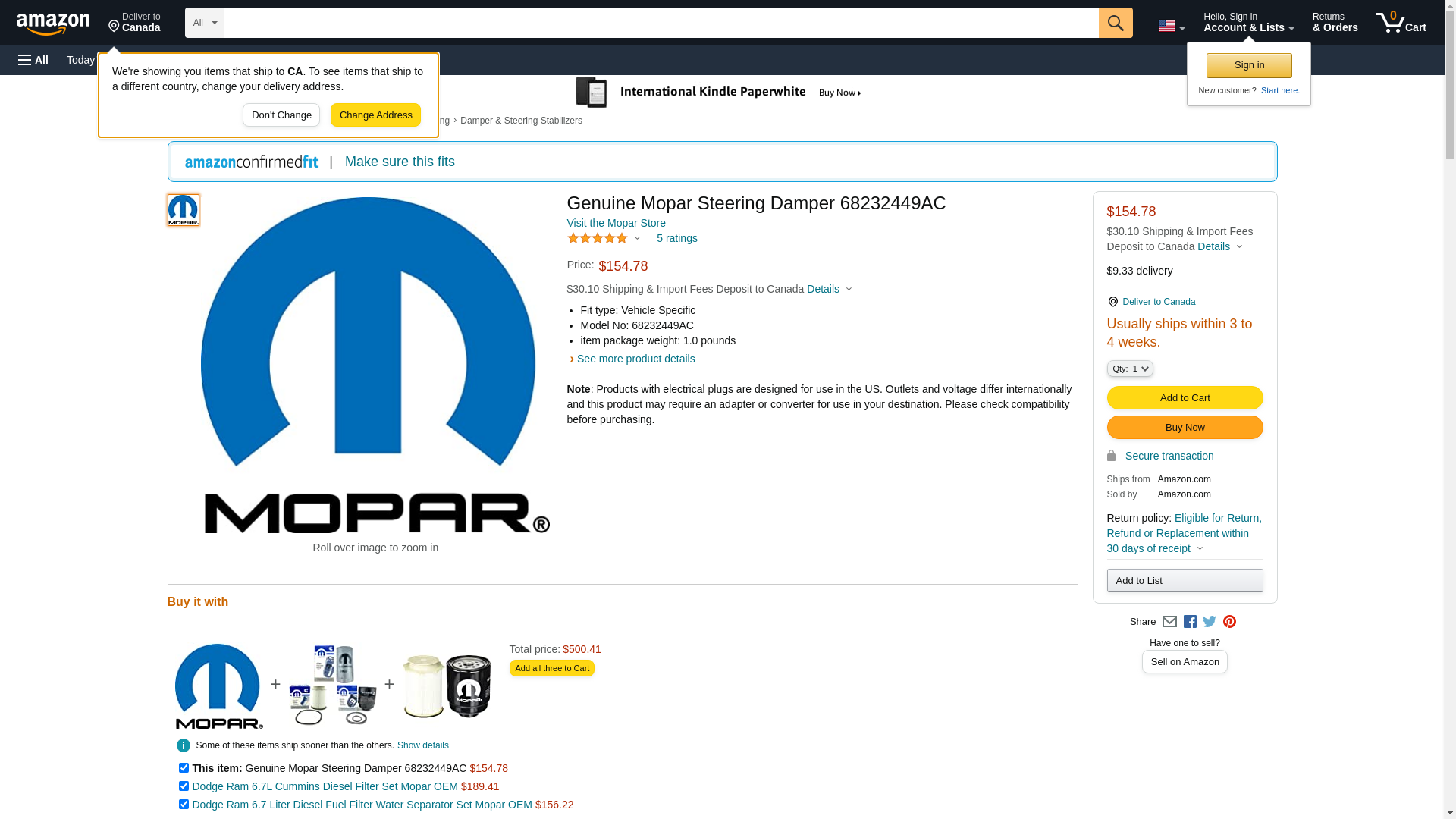Click into the Amazon search field

point(661,23)
